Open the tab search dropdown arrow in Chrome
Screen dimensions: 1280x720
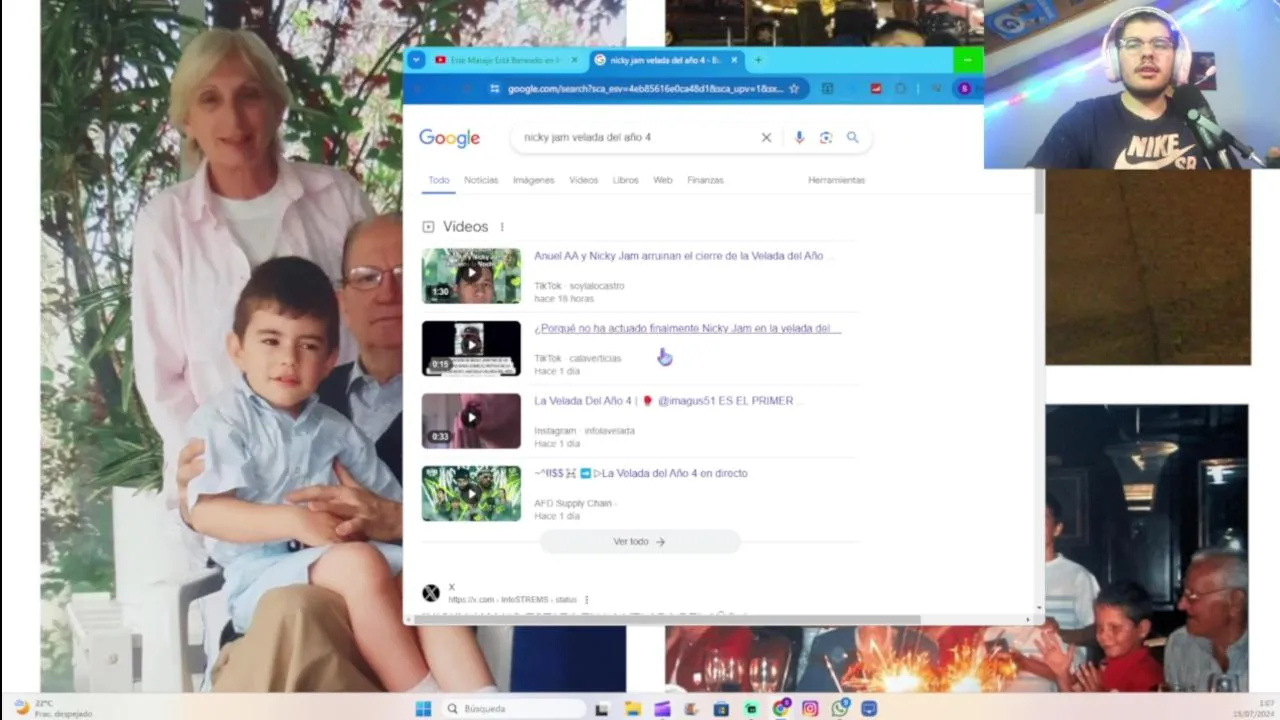tap(416, 60)
